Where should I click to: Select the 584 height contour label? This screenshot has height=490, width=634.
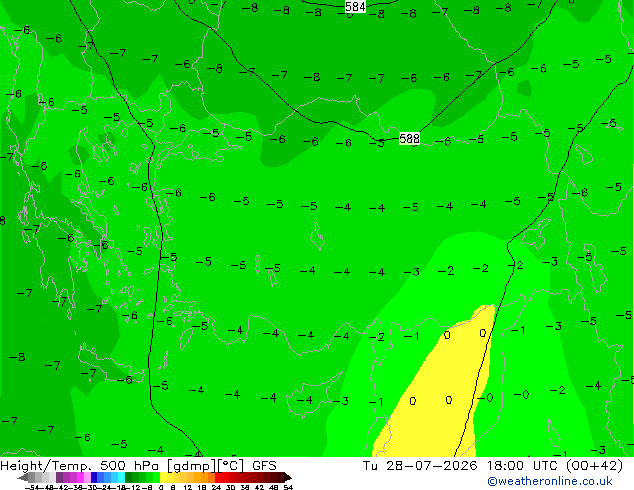click(355, 6)
